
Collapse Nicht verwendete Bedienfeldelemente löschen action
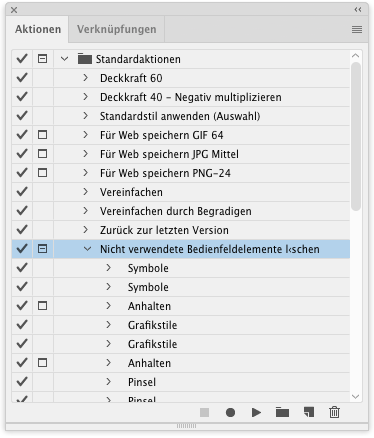[87, 249]
